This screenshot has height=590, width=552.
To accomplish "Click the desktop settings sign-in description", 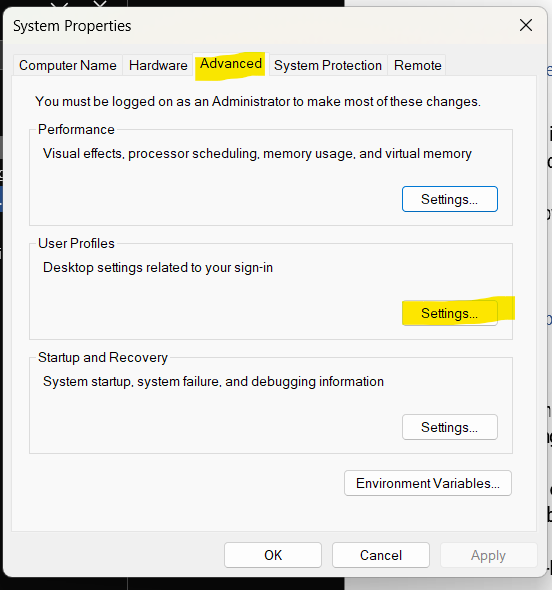I will coord(158,268).
